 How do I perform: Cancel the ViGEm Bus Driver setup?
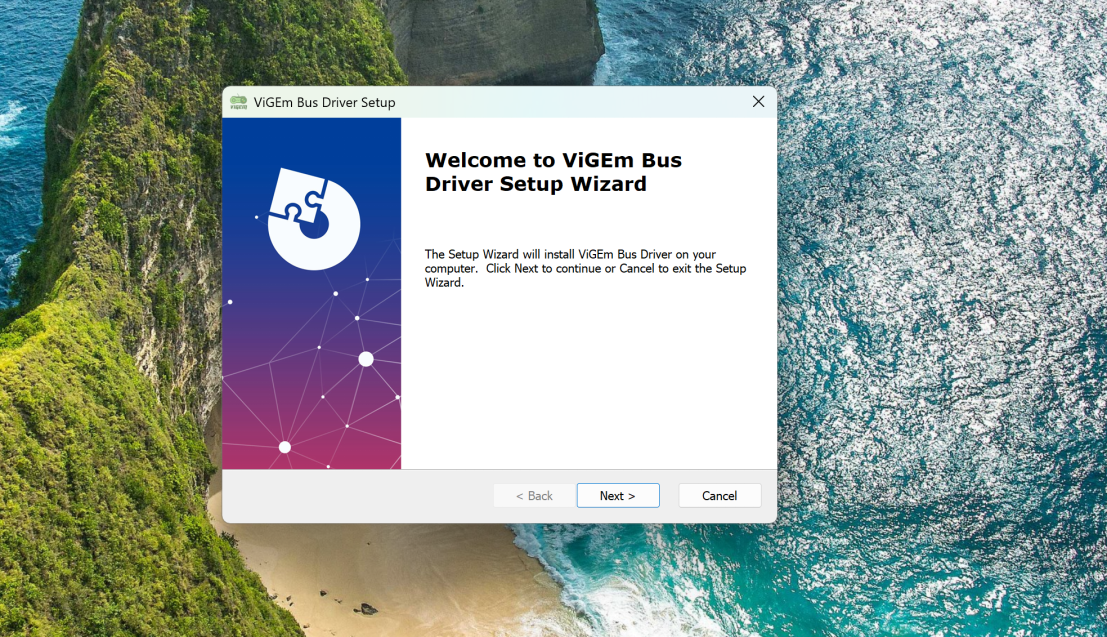pos(719,496)
